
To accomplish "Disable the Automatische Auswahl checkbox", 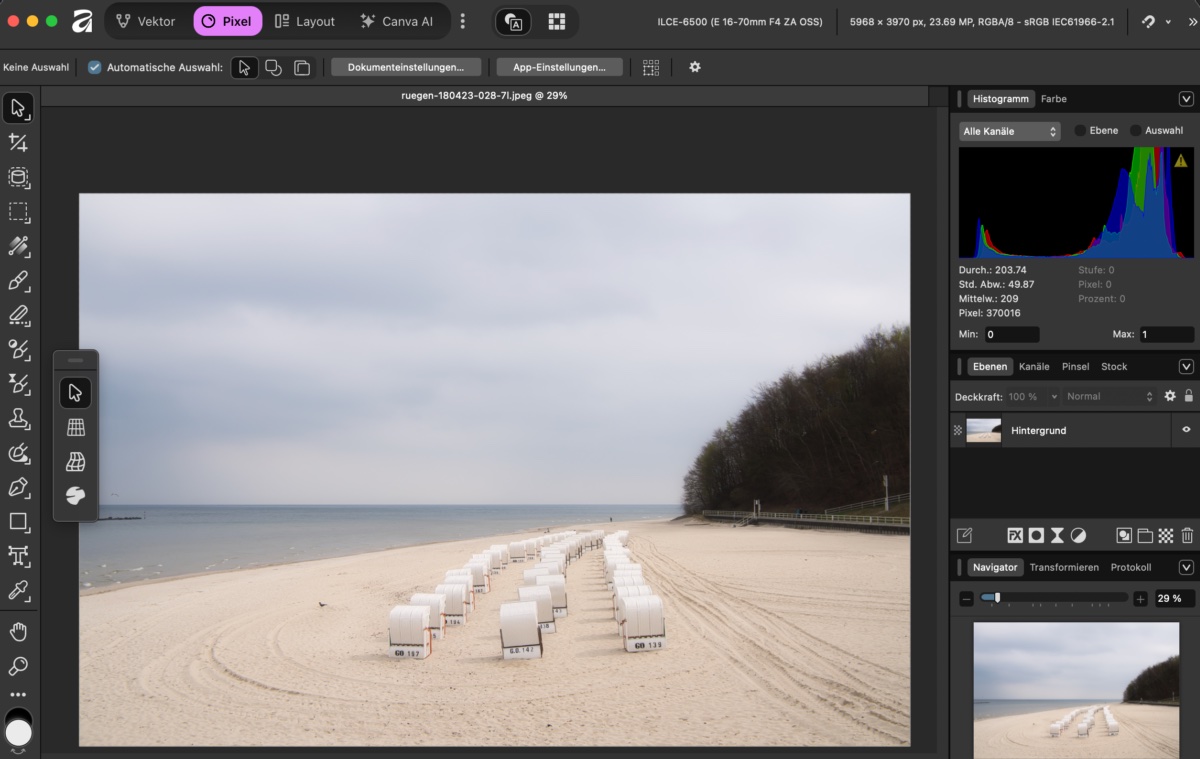I will pyautogui.click(x=93, y=67).
